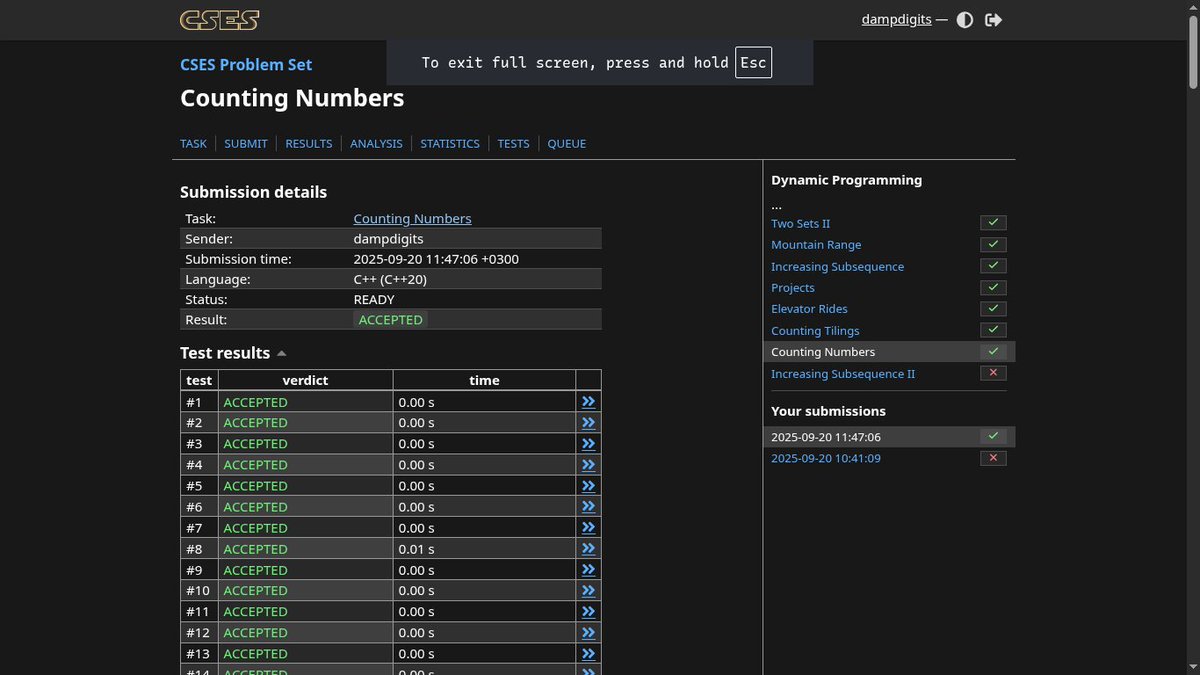View details arrow for test #13
The height and width of the screenshot is (675, 1200).
pyautogui.click(x=588, y=653)
